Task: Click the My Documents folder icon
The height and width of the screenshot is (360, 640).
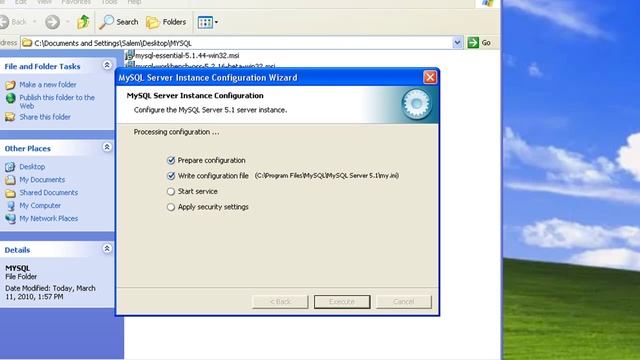Action: [x=10, y=180]
